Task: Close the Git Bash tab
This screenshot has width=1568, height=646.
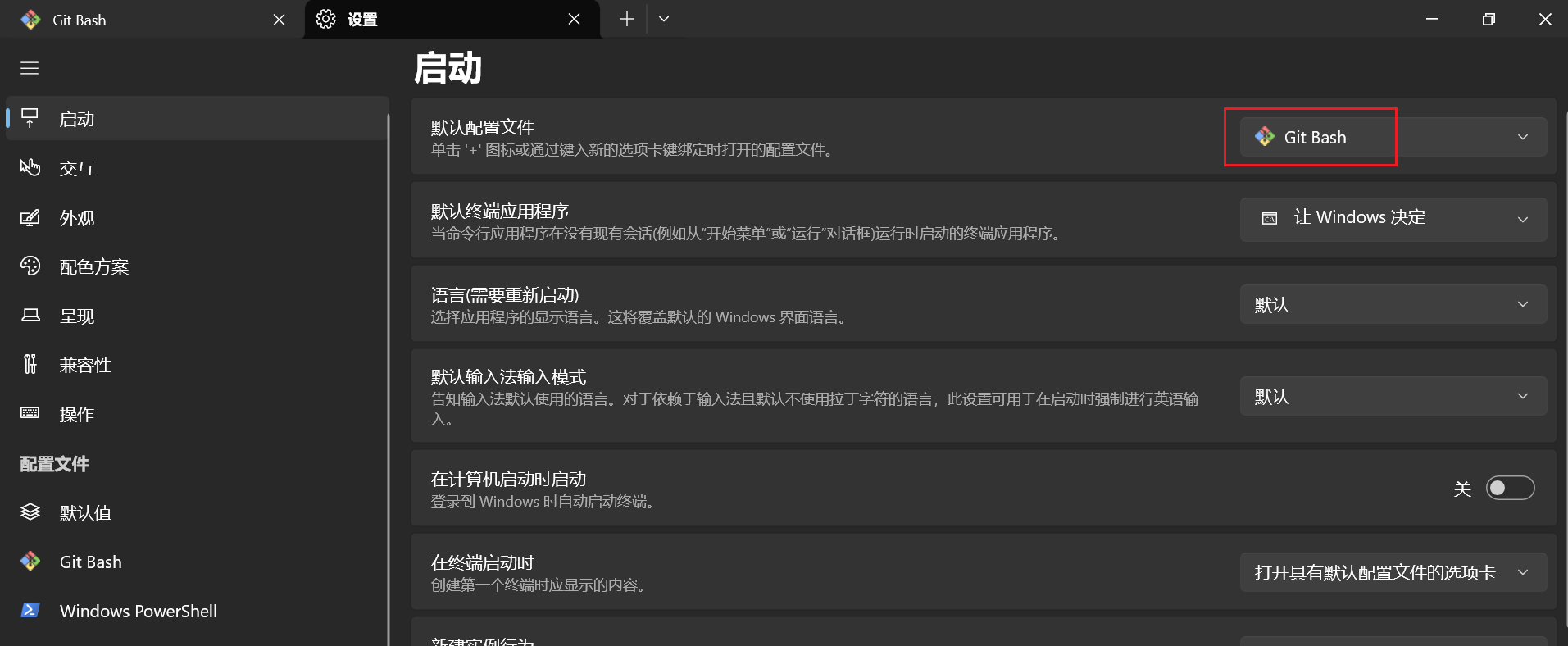Action: point(280,20)
